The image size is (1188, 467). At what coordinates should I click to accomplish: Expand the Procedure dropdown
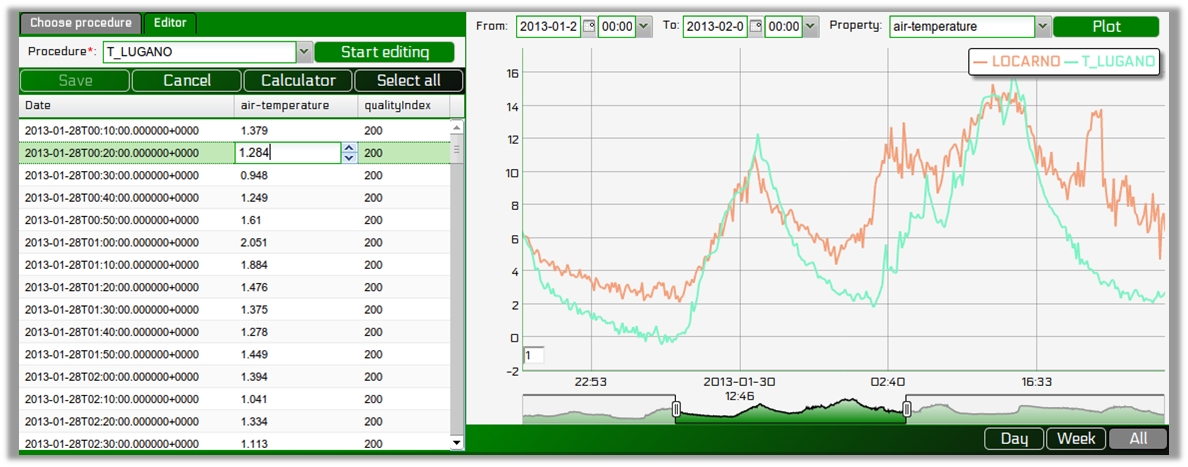[304, 52]
